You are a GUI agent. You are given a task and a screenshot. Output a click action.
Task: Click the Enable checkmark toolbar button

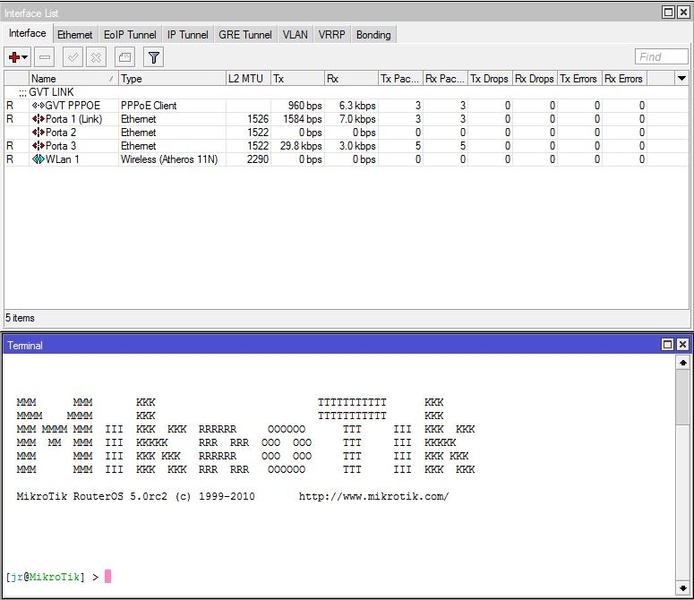(73, 57)
